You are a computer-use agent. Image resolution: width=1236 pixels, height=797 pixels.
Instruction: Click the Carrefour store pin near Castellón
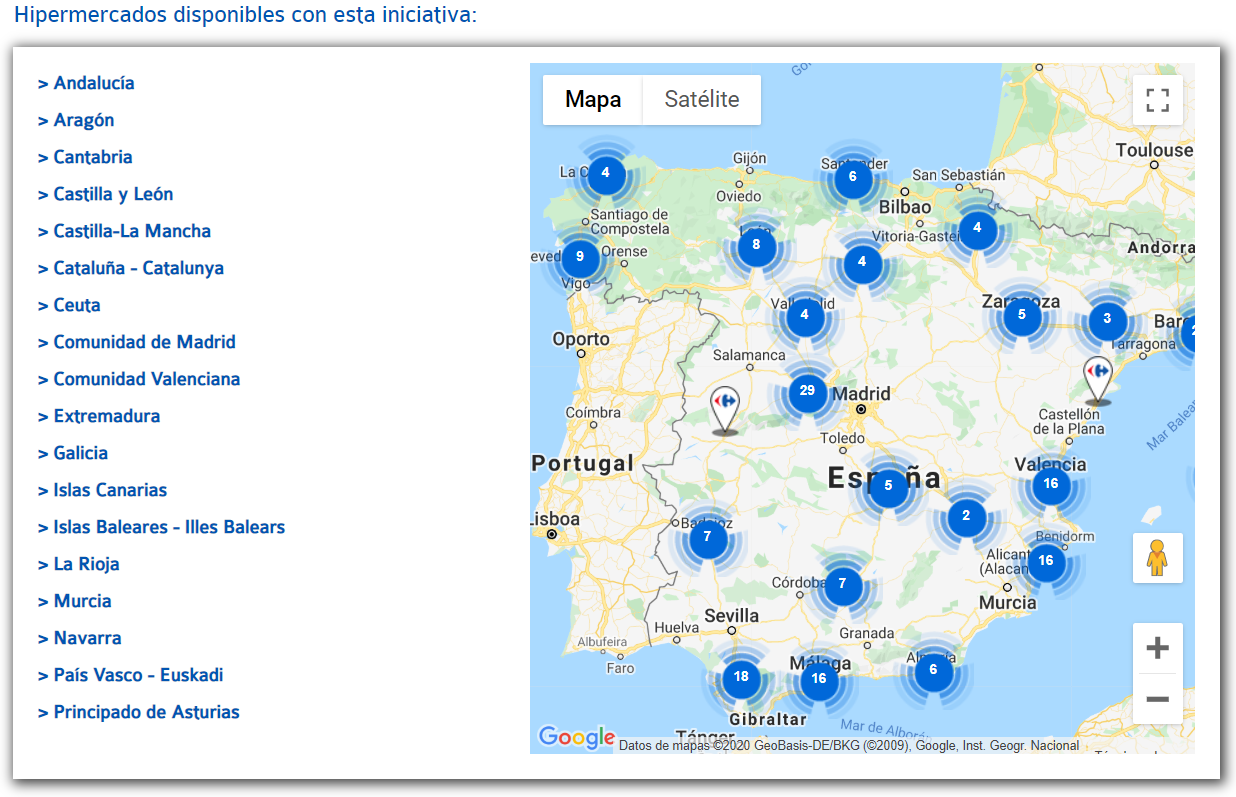coord(1098,380)
